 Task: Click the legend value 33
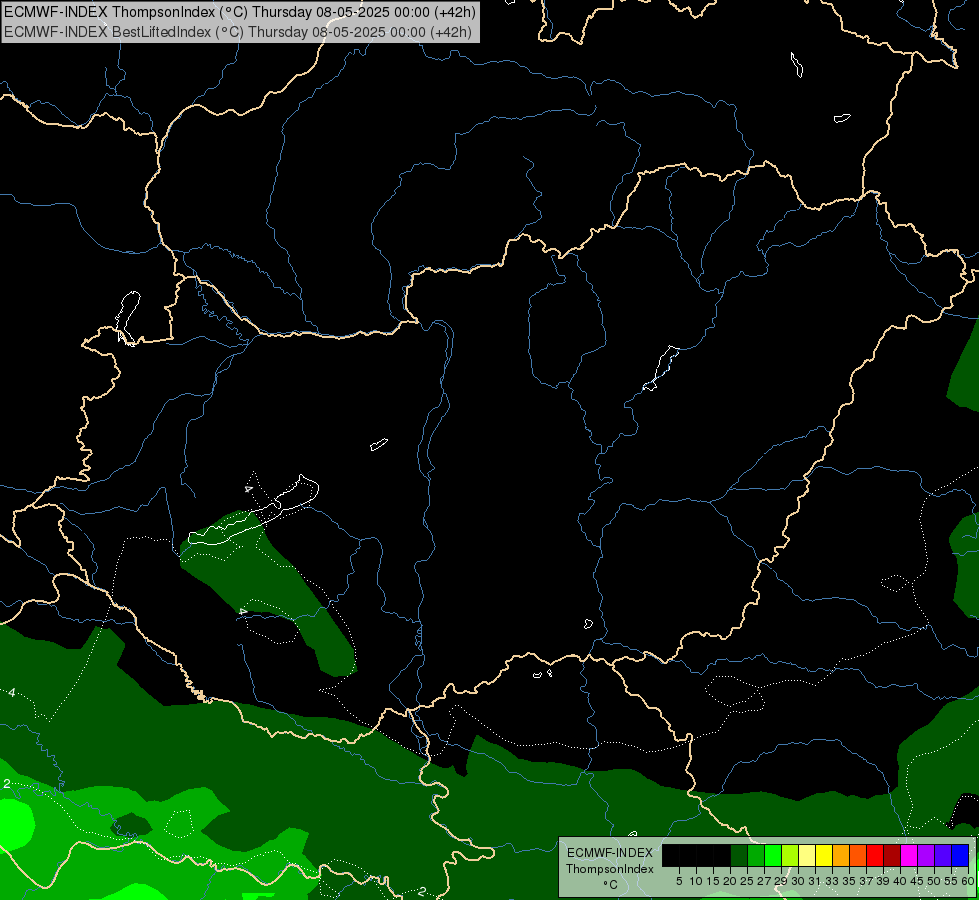832,881
